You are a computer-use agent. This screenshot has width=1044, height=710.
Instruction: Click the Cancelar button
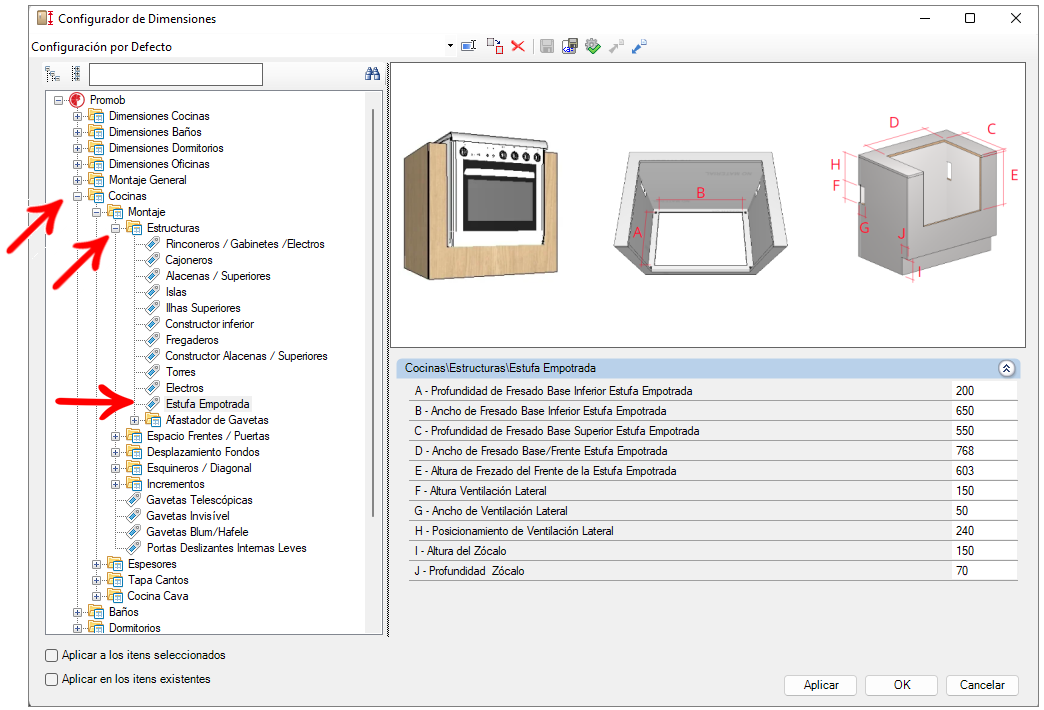982,685
